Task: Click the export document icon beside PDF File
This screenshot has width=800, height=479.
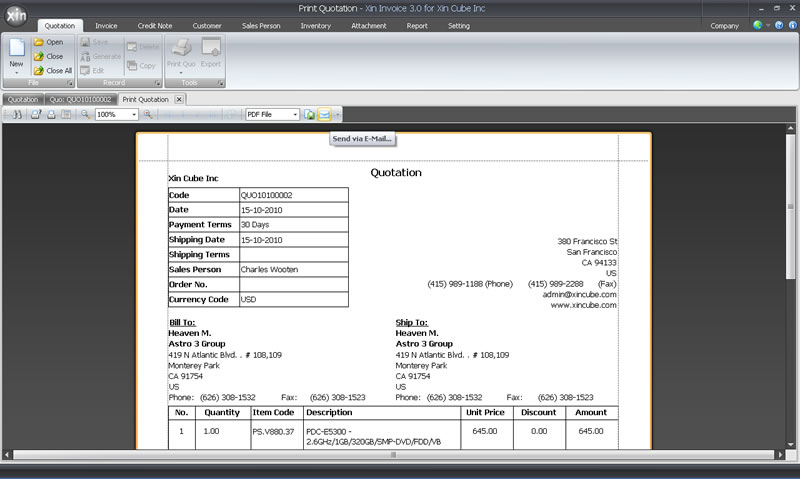Action: pyautogui.click(x=309, y=114)
